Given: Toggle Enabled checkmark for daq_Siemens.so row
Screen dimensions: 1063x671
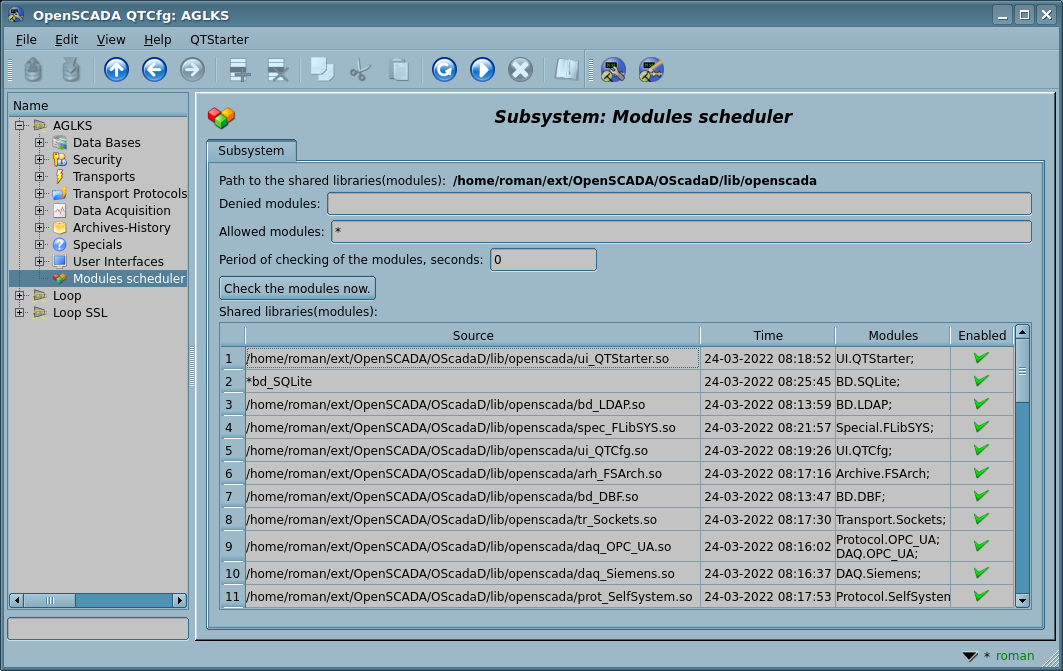Looking at the screenshot, I should click(x=981, y=573).
